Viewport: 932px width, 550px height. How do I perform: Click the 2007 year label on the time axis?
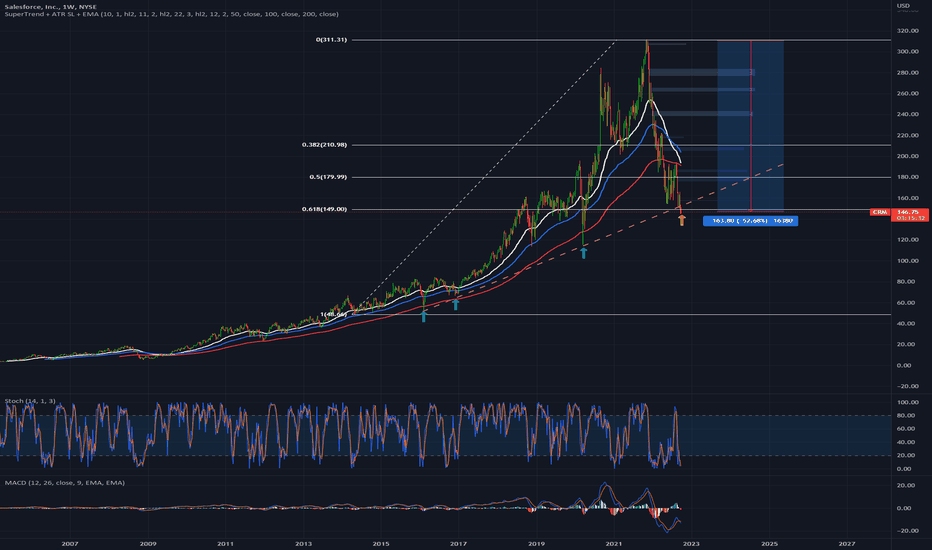(x=70, y=543)
